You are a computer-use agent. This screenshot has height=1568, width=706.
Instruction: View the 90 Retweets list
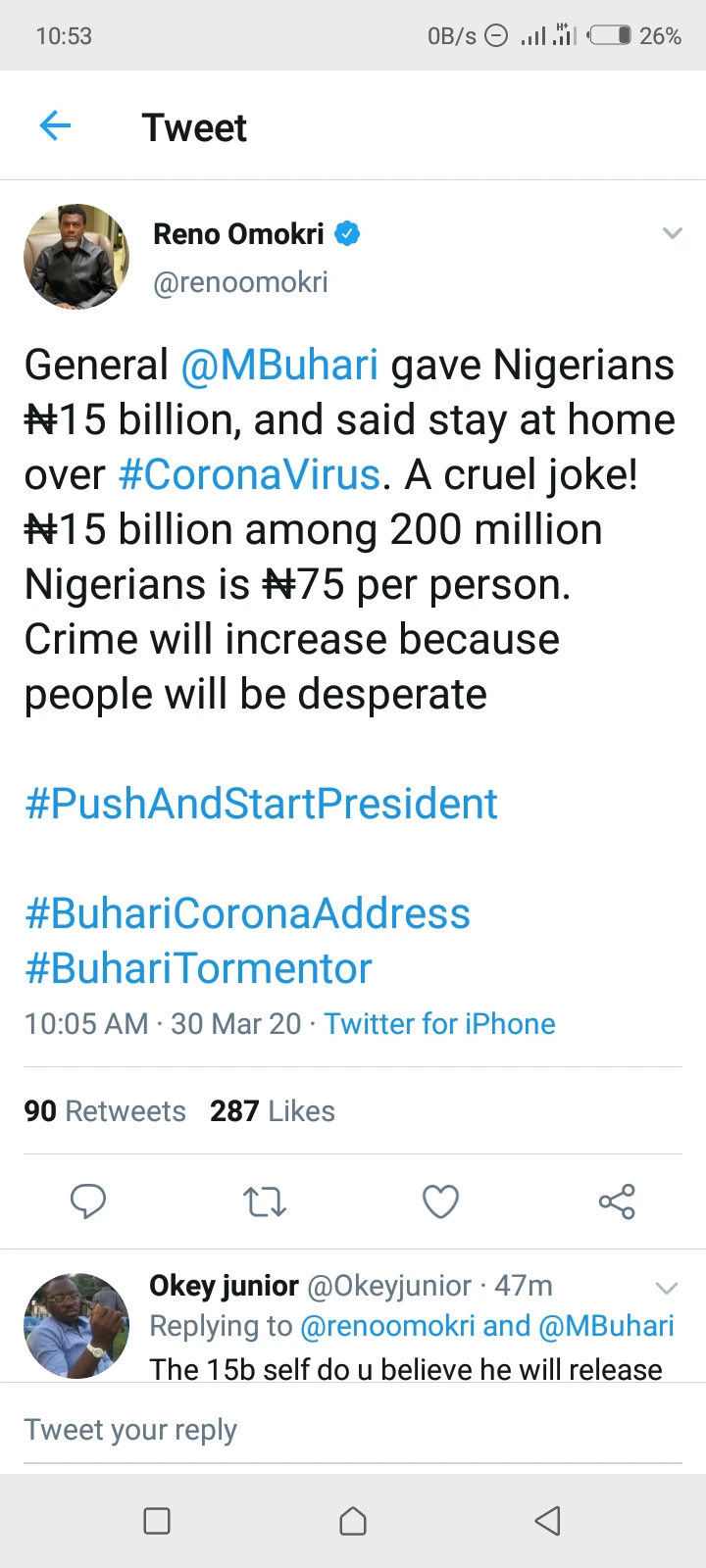105,1111
